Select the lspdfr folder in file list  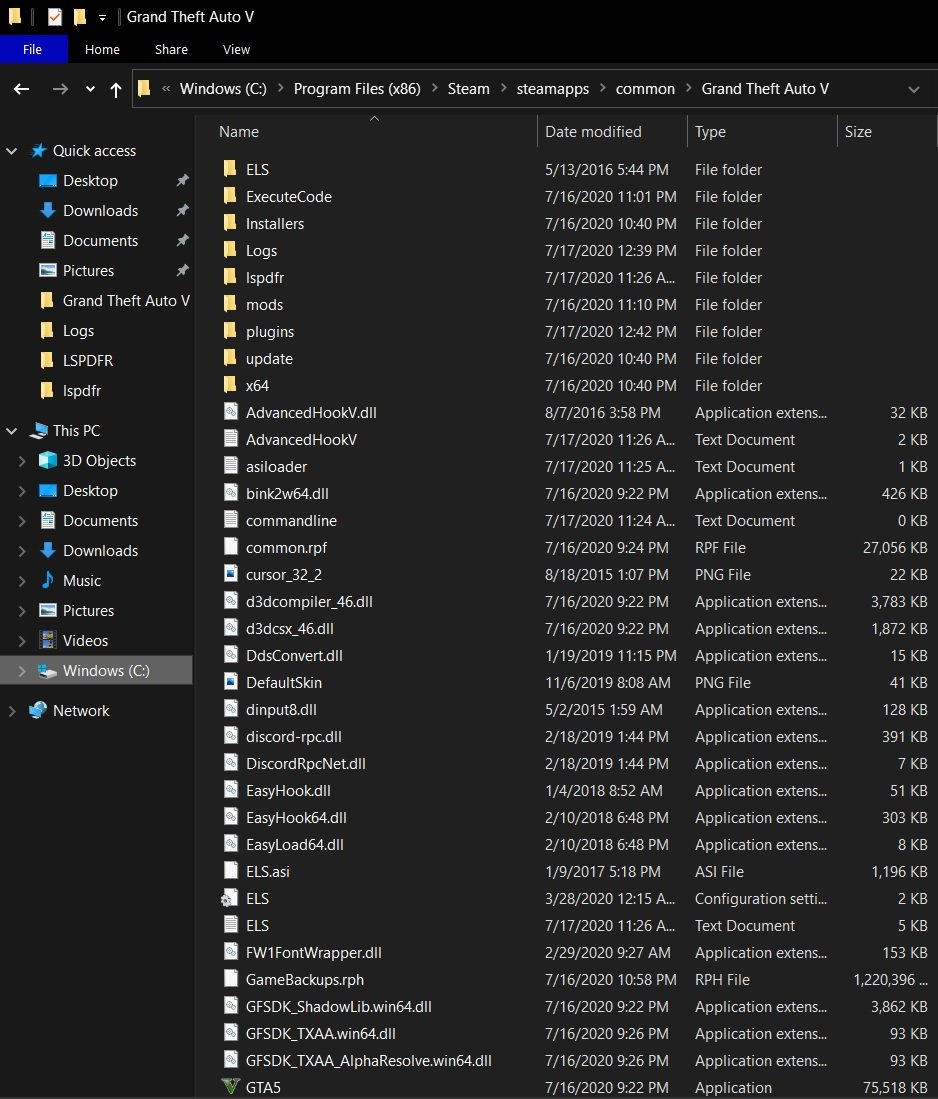[x=264, y=278]
